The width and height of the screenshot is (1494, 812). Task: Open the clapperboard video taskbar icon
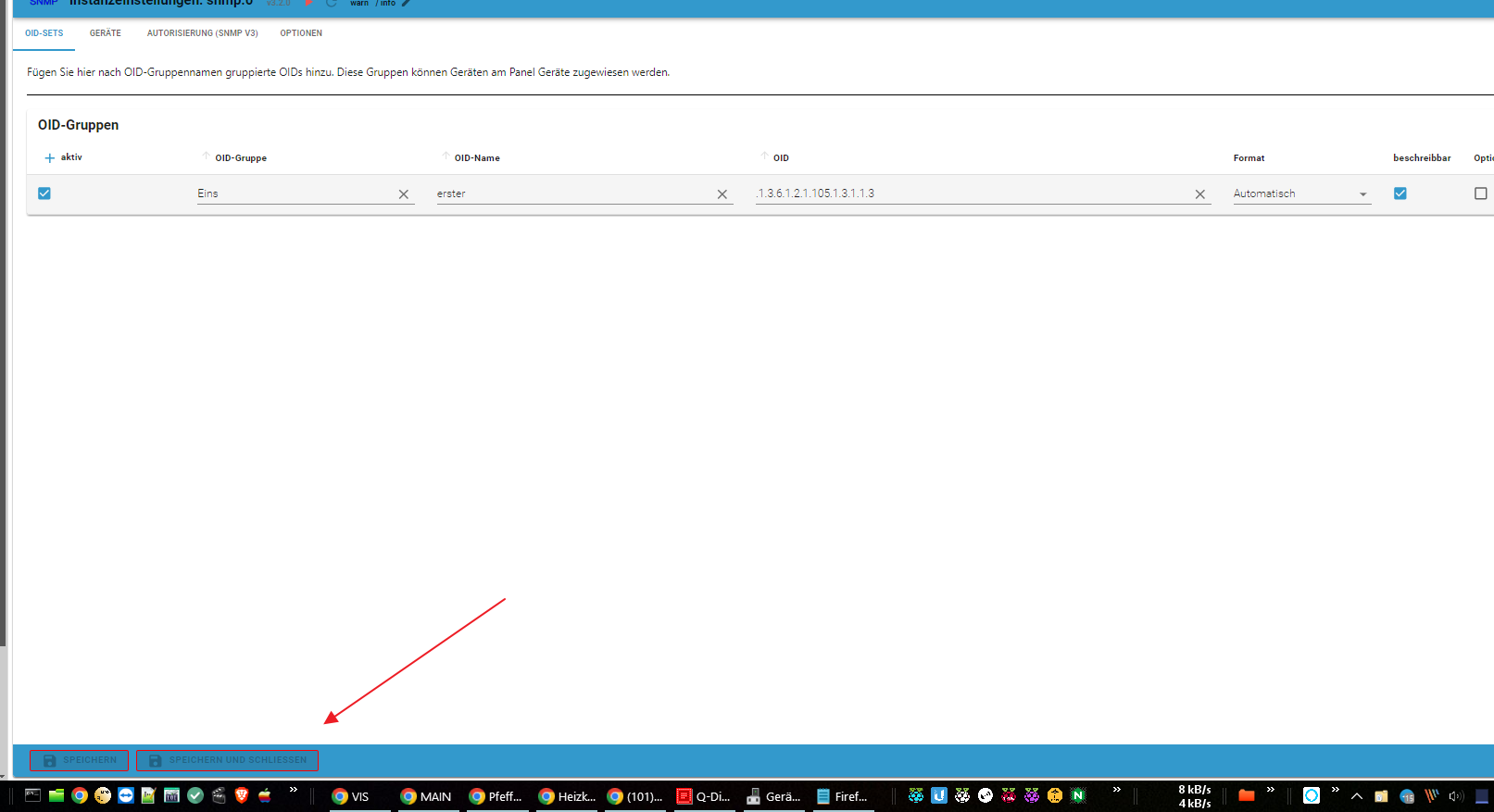coord(219,795)
